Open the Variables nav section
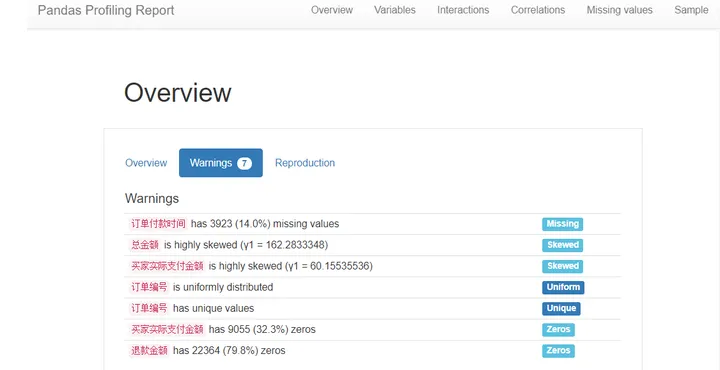 (394, 10)
